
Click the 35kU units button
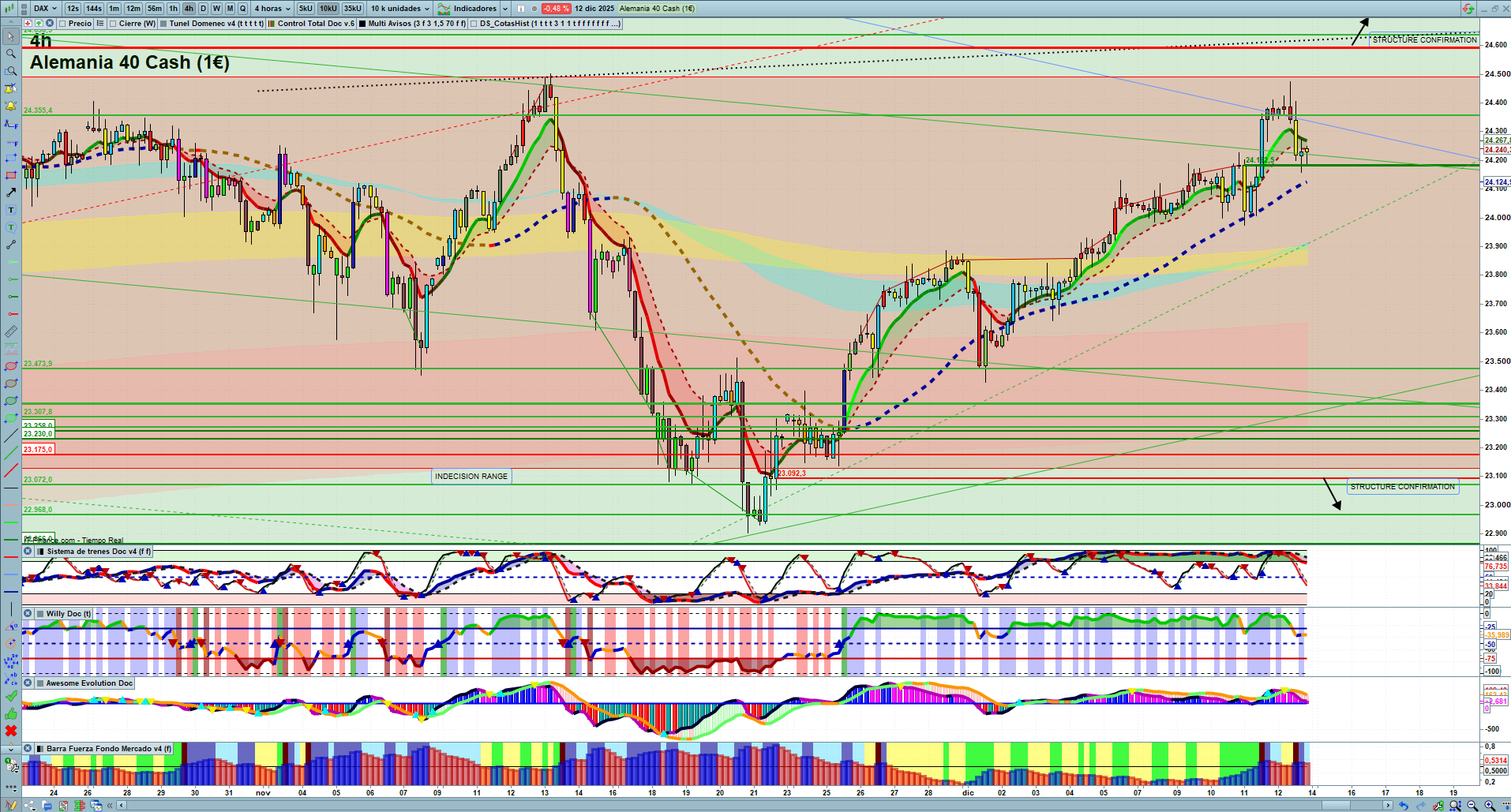click(x=353, y=9)
